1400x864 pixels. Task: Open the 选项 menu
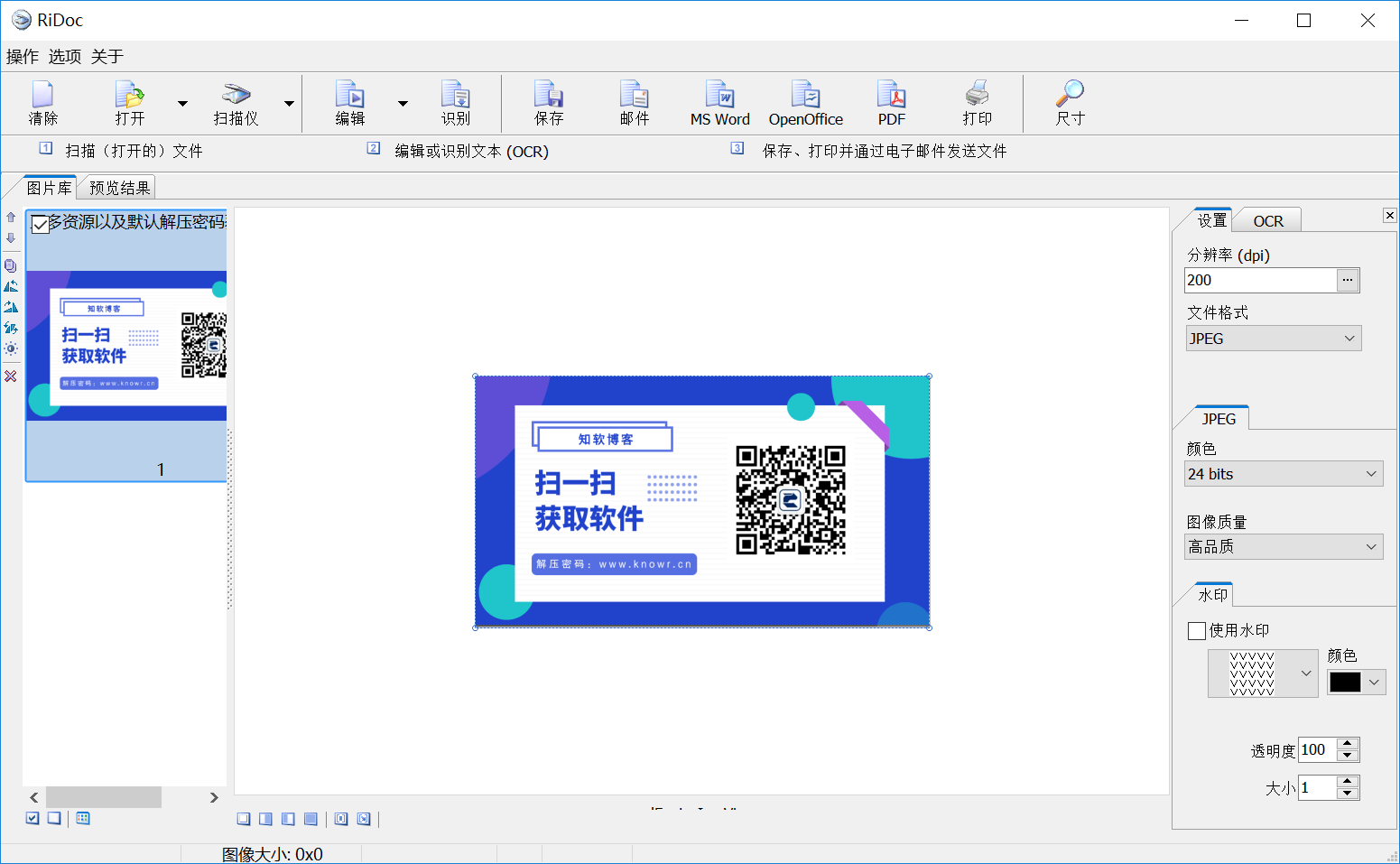(65, 57)
